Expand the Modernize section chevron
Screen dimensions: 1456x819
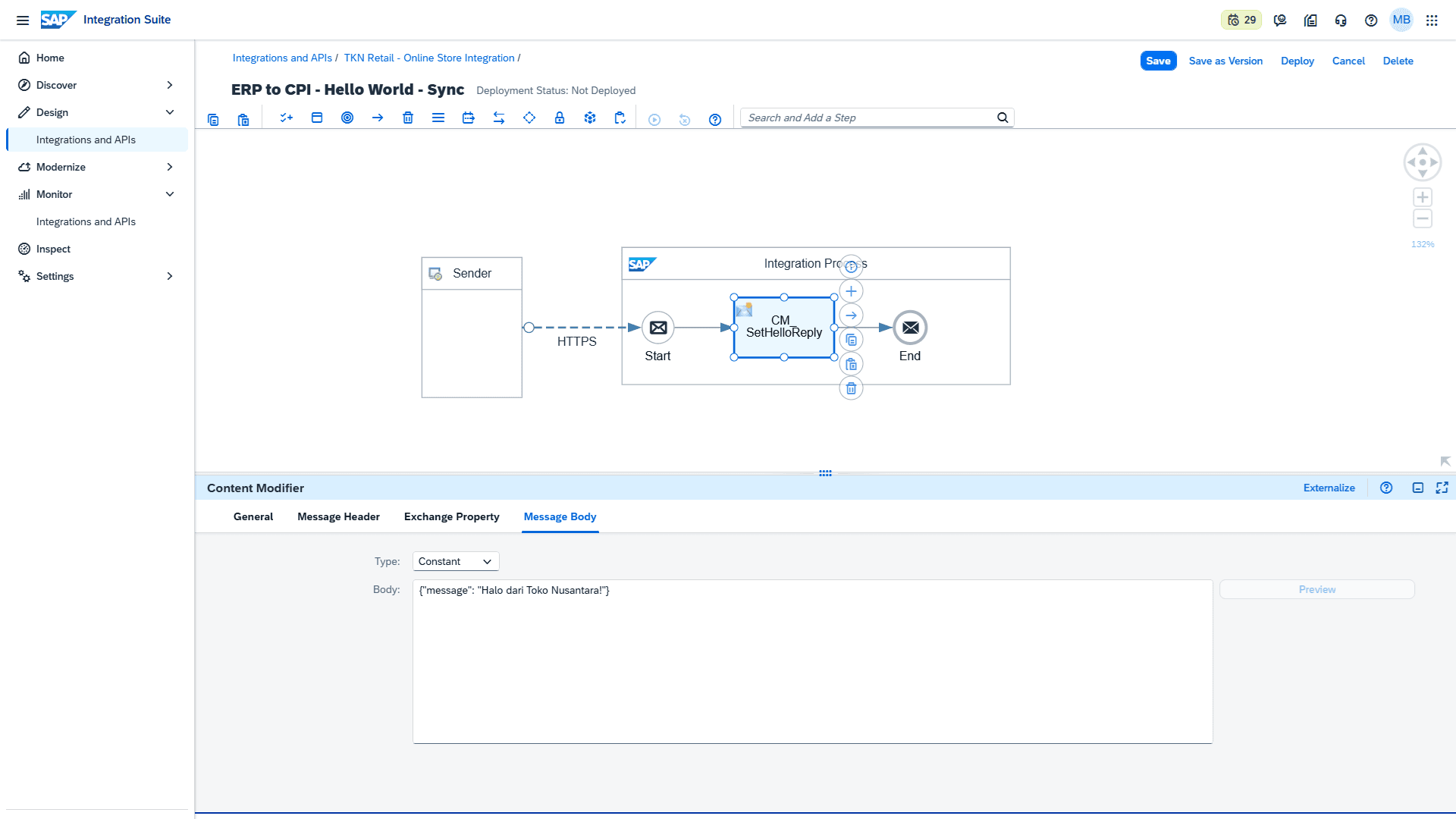click(x=170, y=167)
